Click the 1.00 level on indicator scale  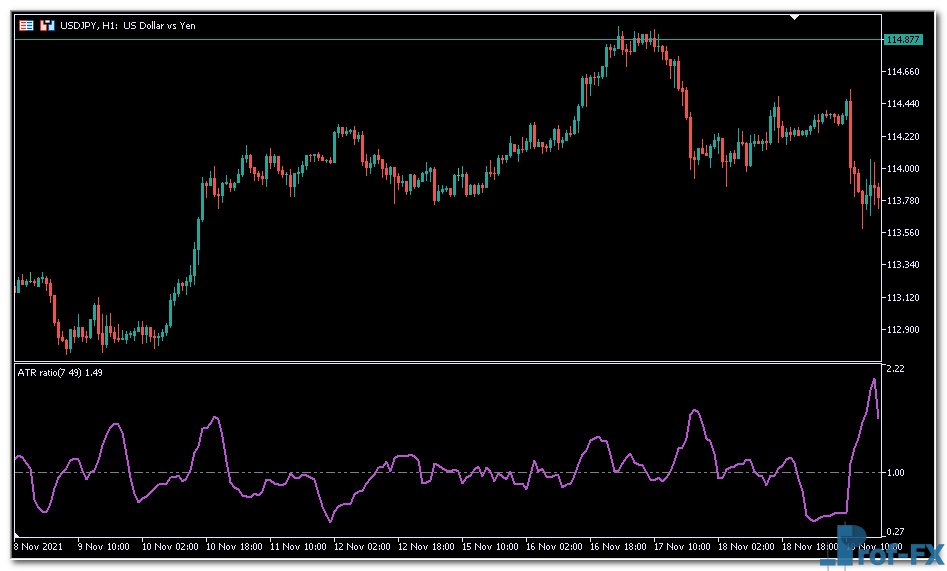tap(895, 473)
